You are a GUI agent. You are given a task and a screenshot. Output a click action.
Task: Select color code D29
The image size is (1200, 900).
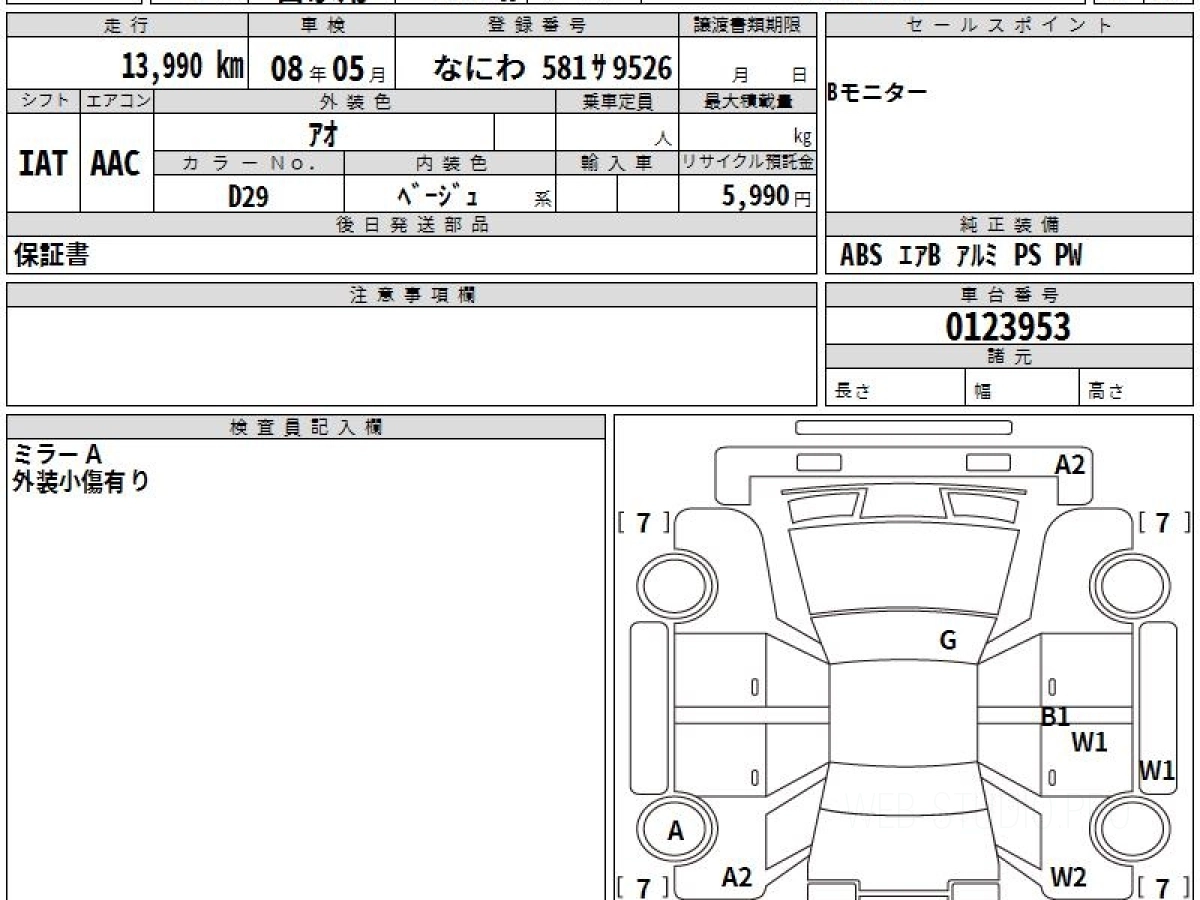248,196
